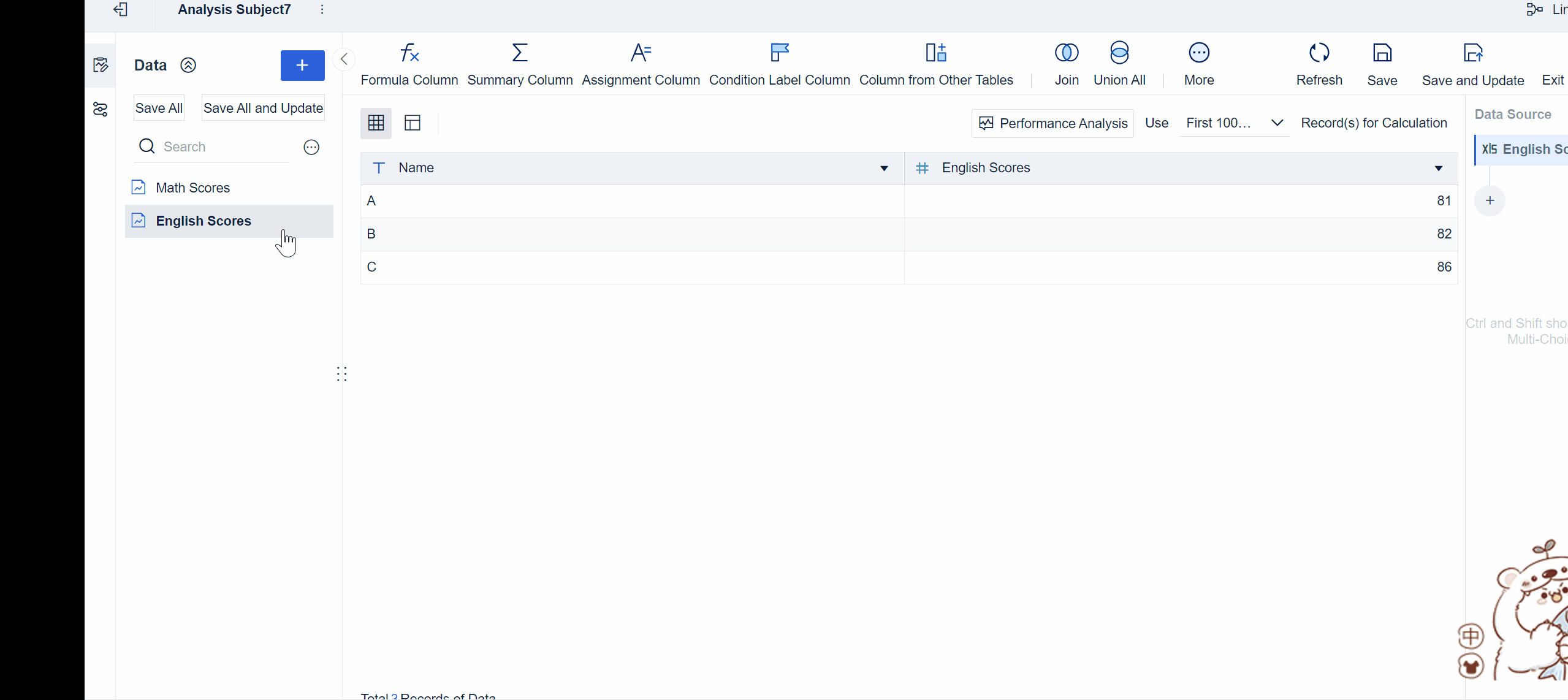Expand English Scores column header menu
This screenshot has width=1568, height=700.
click(x=1438, y=169)
